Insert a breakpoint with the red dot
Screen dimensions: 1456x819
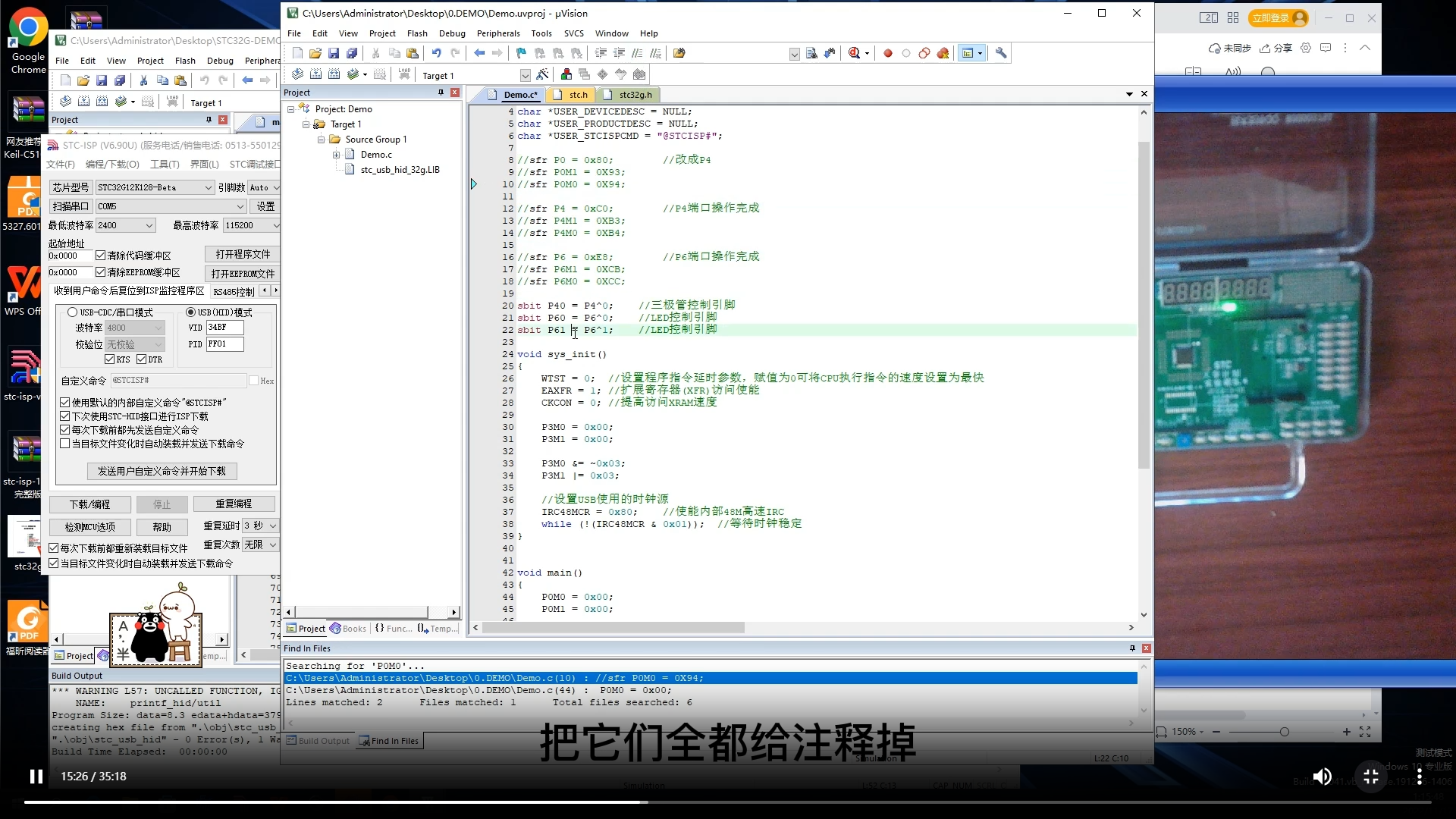(x=888, y=53)
